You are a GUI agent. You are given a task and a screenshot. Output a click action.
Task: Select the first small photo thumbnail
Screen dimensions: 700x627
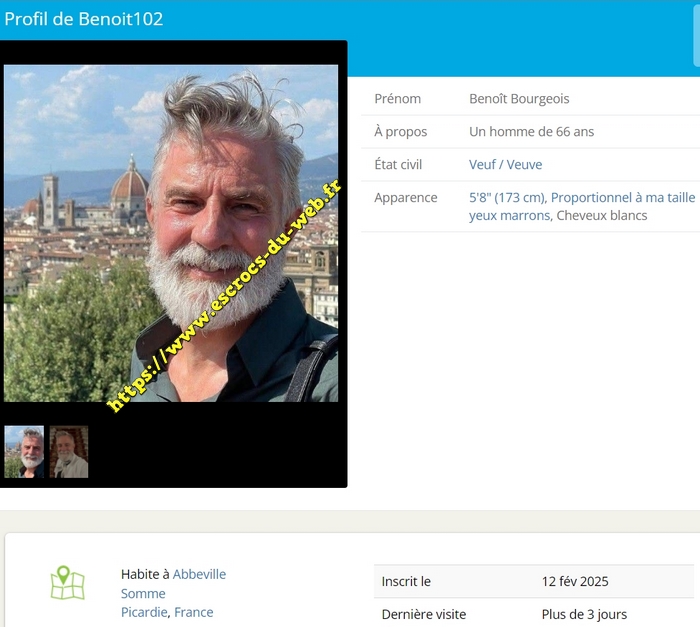pyautogui.click(x=24, y=452)
